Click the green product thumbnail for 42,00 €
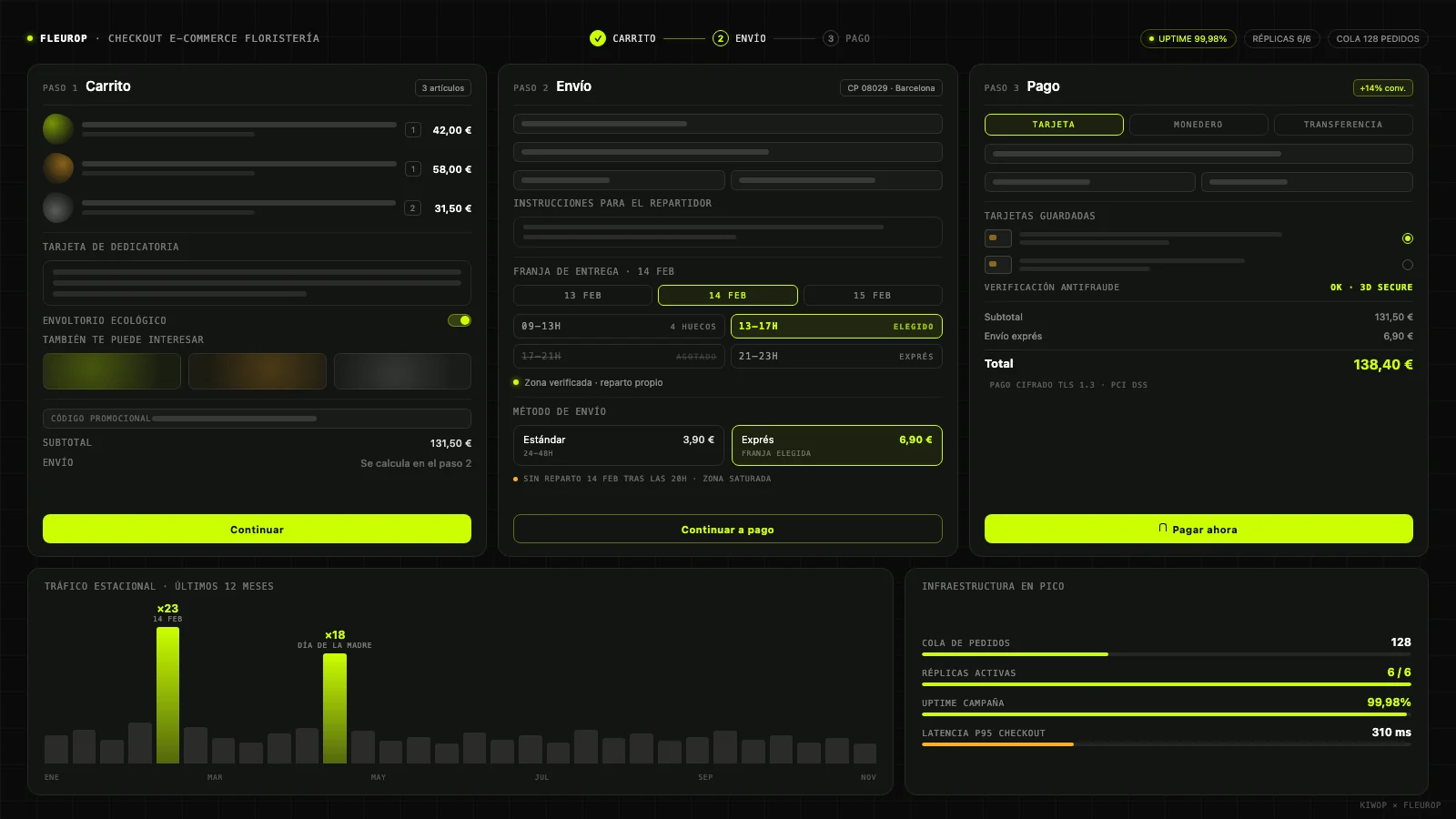Screen dimensions: 1456x819 tap(58, 129)
